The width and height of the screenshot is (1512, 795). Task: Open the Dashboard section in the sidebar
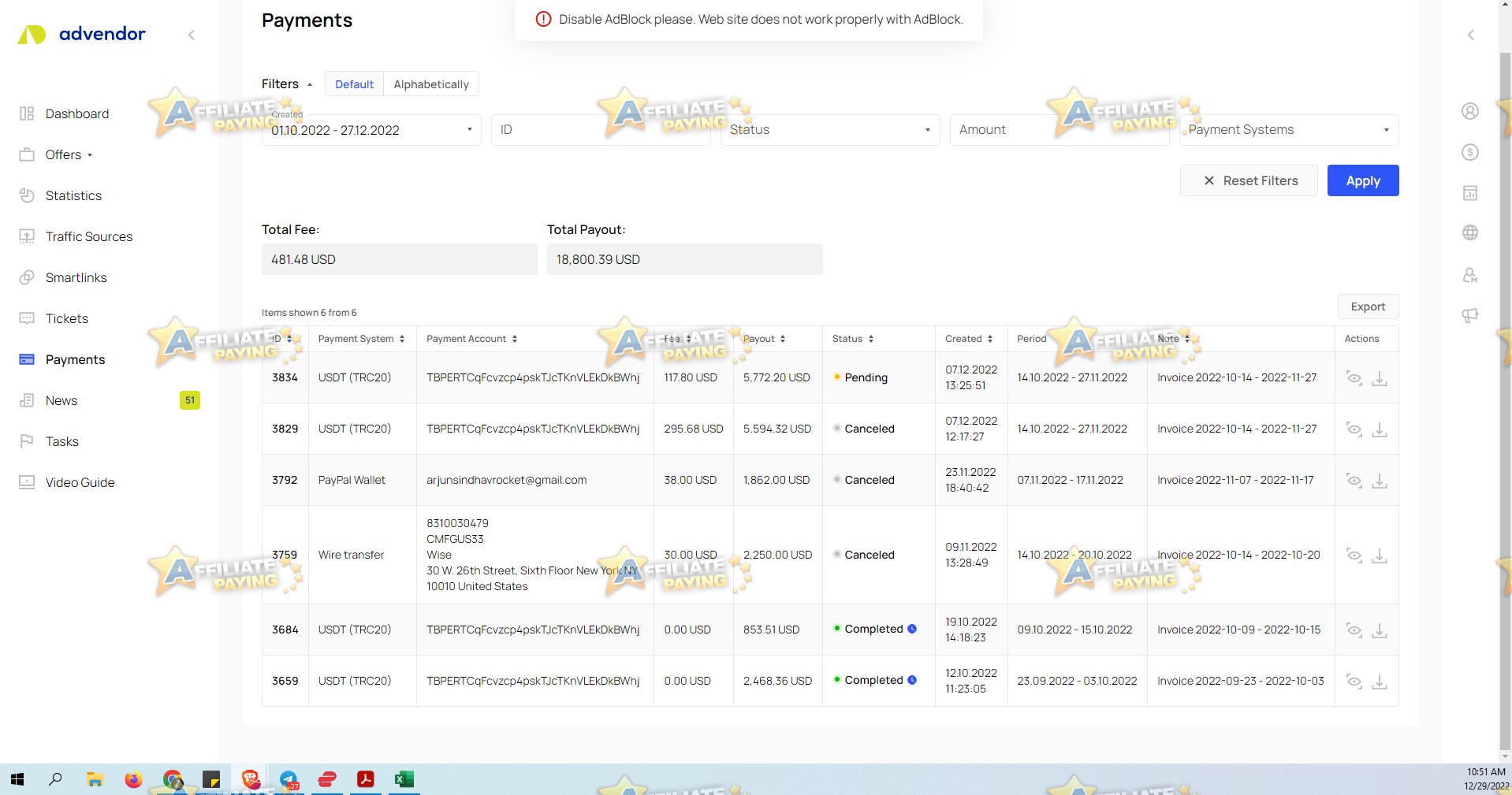point(77,113)
